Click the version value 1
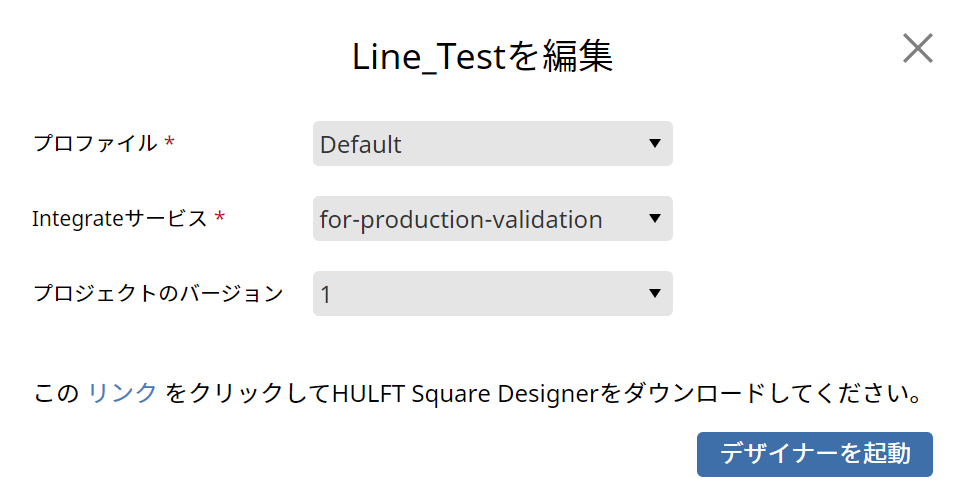Screen dimensions: 965x503 [326, 294]
